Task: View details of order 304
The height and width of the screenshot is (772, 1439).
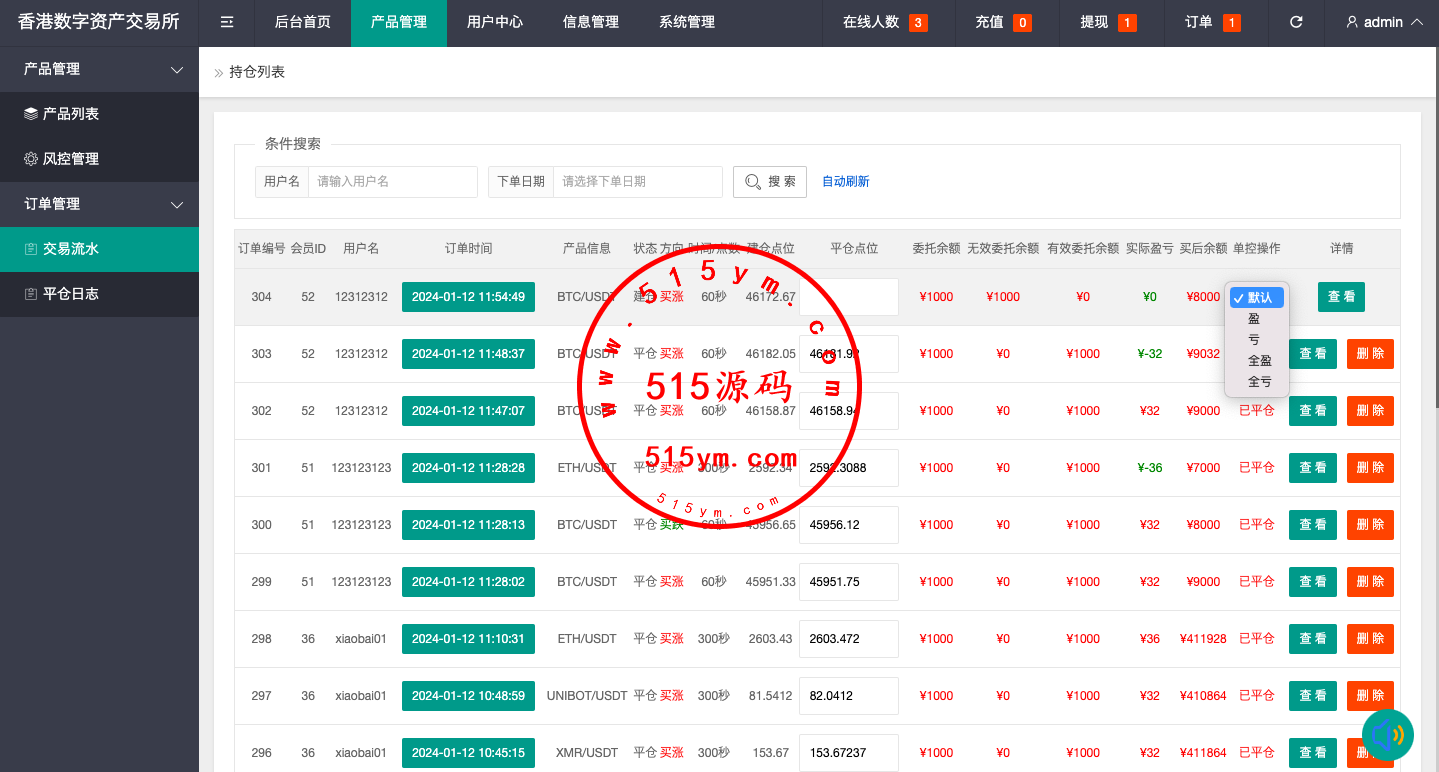Action: coord(1340,297)
